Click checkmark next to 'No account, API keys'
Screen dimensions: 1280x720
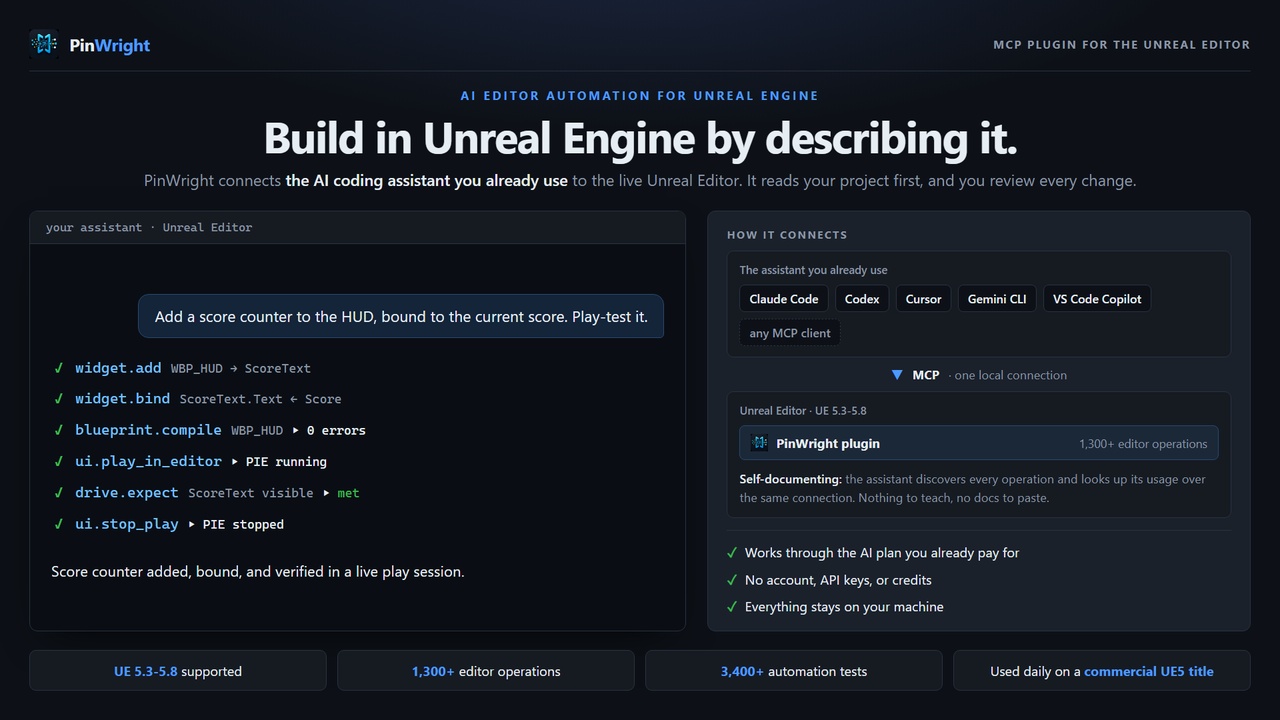coord(733,580)
